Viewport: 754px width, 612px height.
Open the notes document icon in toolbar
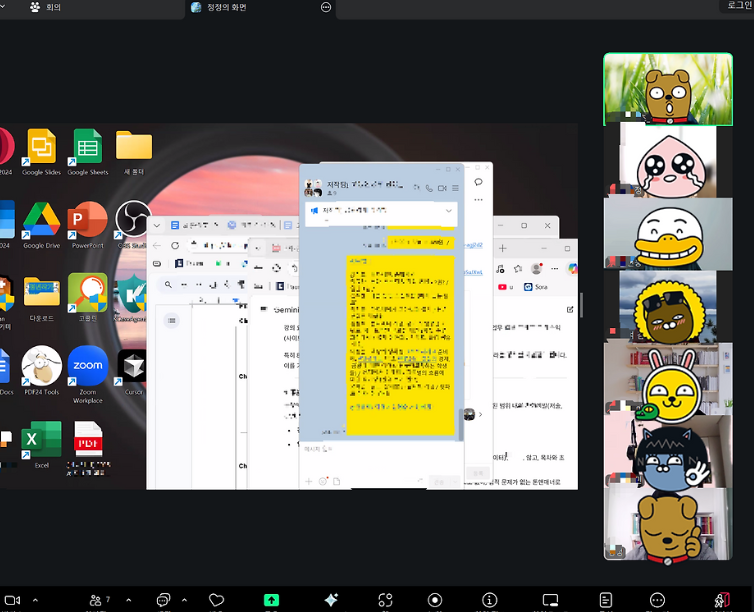(605, 600)
